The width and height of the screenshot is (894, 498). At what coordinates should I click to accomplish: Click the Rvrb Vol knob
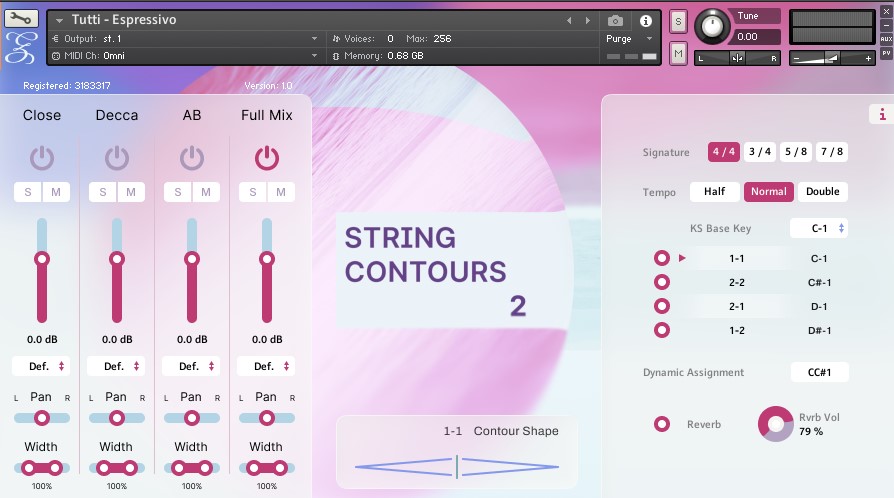click(x=775, y=423)
